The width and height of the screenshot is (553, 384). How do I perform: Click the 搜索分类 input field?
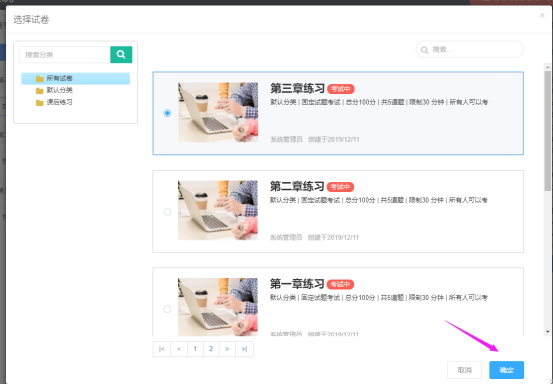65,55
